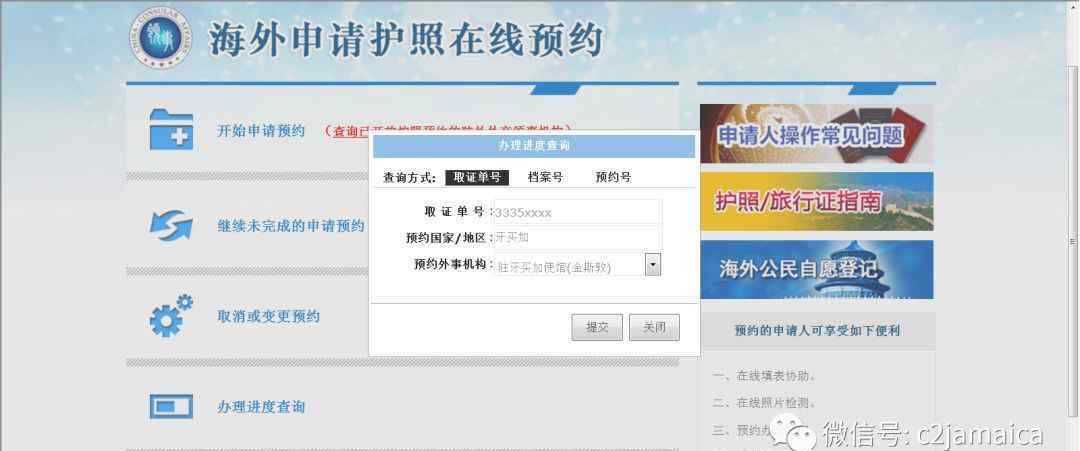The width and height of the screenshot is (1080, 451).
Task: Open 申请人操作常见问题 banner
Action: tap(817, 134)
